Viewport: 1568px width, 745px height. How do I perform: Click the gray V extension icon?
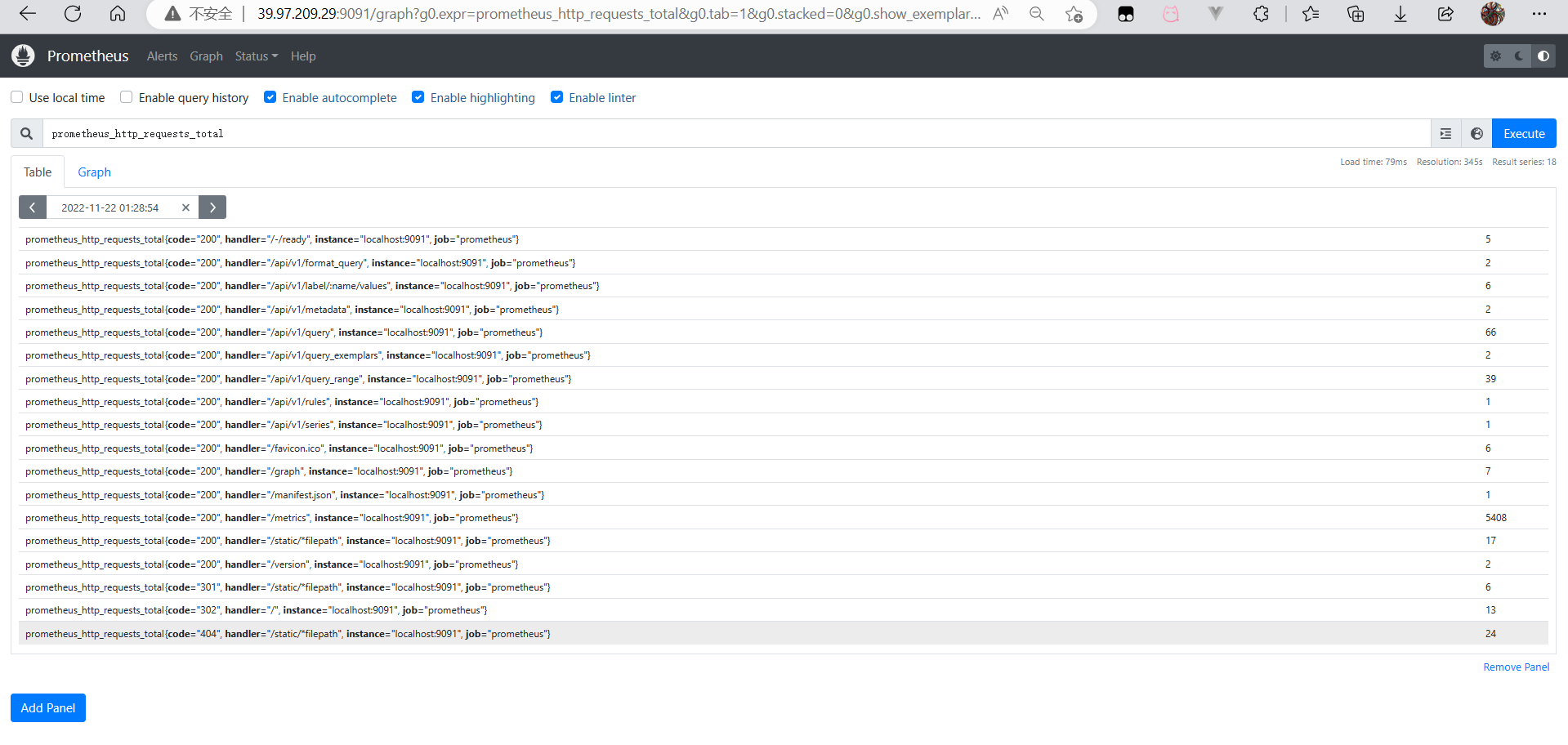1216,14
